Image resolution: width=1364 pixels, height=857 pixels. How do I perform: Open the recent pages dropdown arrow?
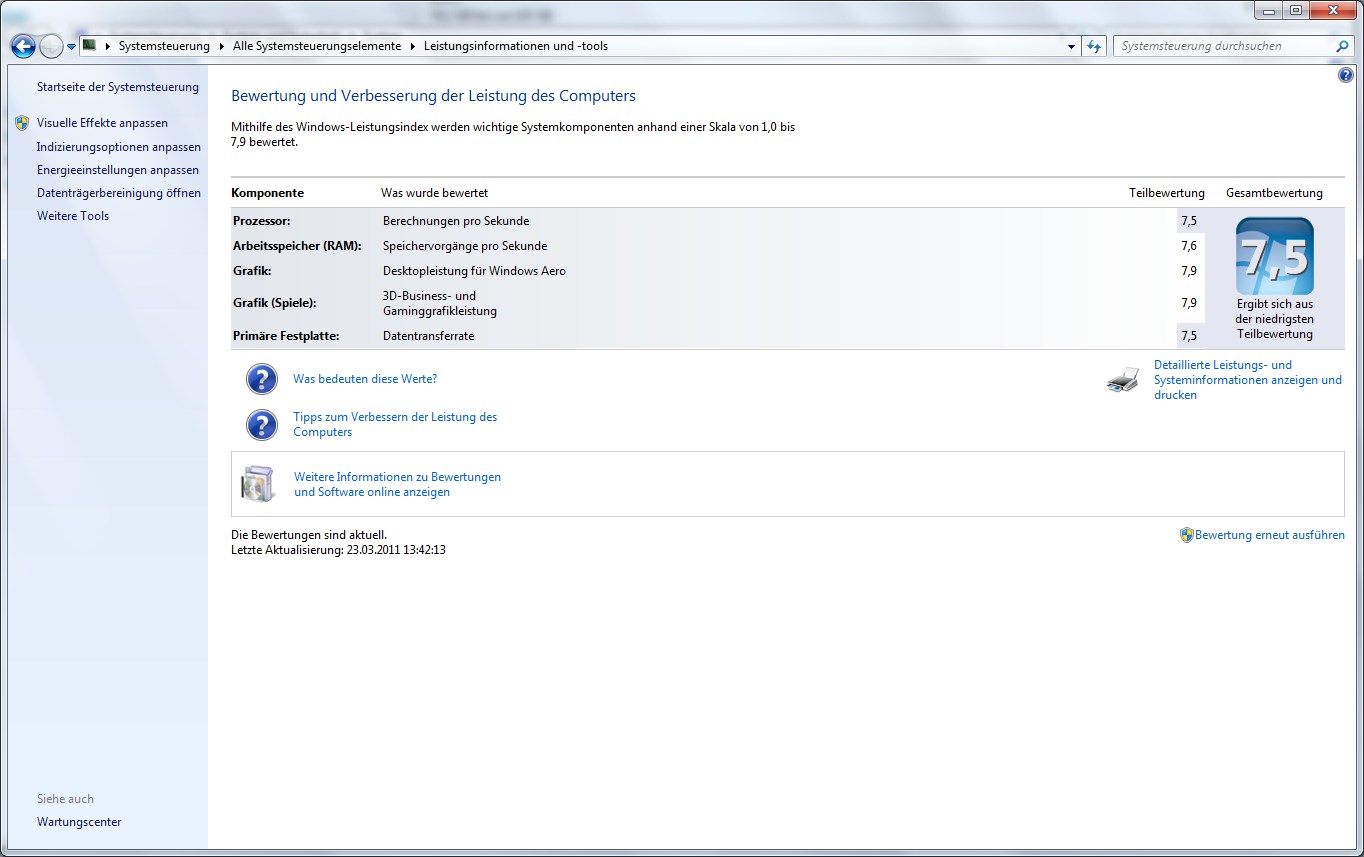click(x=72, y=47)
